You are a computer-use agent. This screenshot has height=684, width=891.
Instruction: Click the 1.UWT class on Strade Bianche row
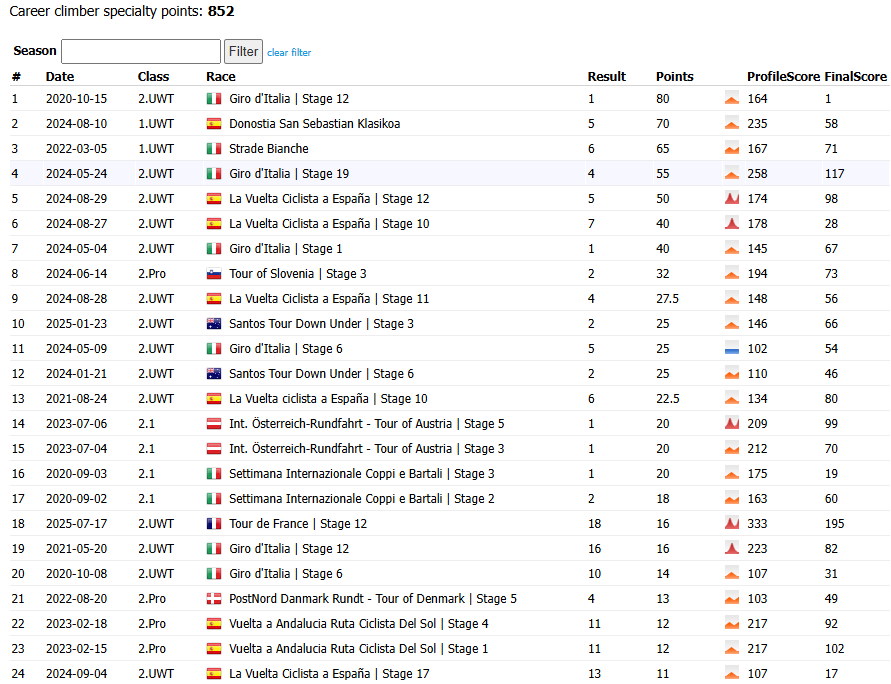156,149
